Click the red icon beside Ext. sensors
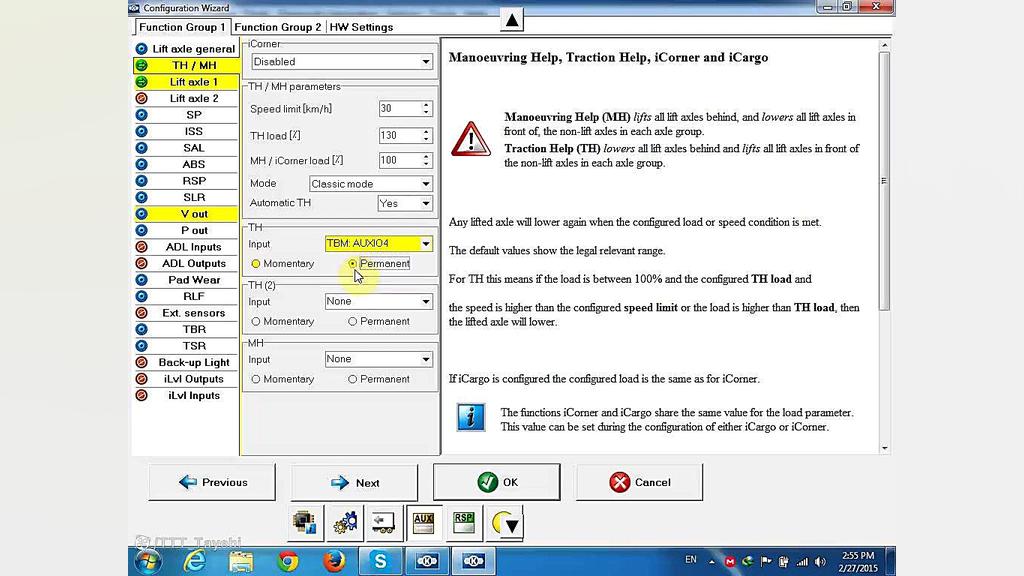1024x576 pixels. point(141,313)
